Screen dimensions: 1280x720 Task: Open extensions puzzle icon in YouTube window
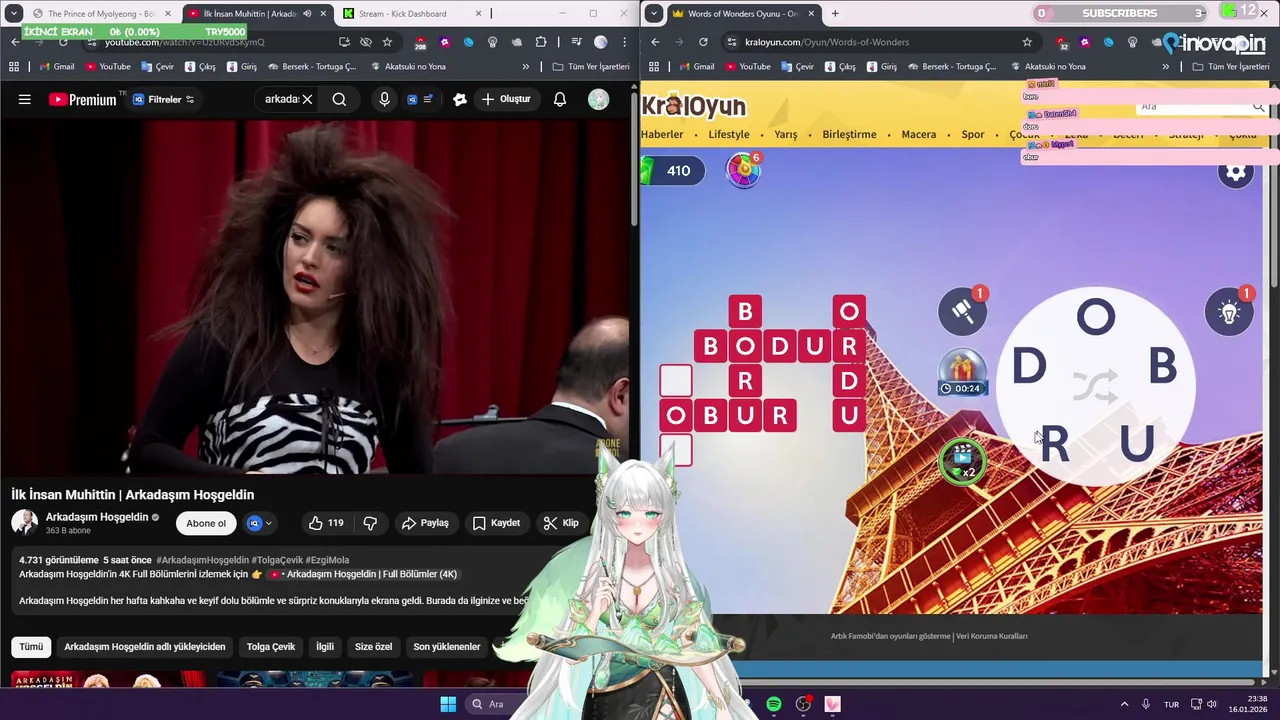click(x=541, y=42)
